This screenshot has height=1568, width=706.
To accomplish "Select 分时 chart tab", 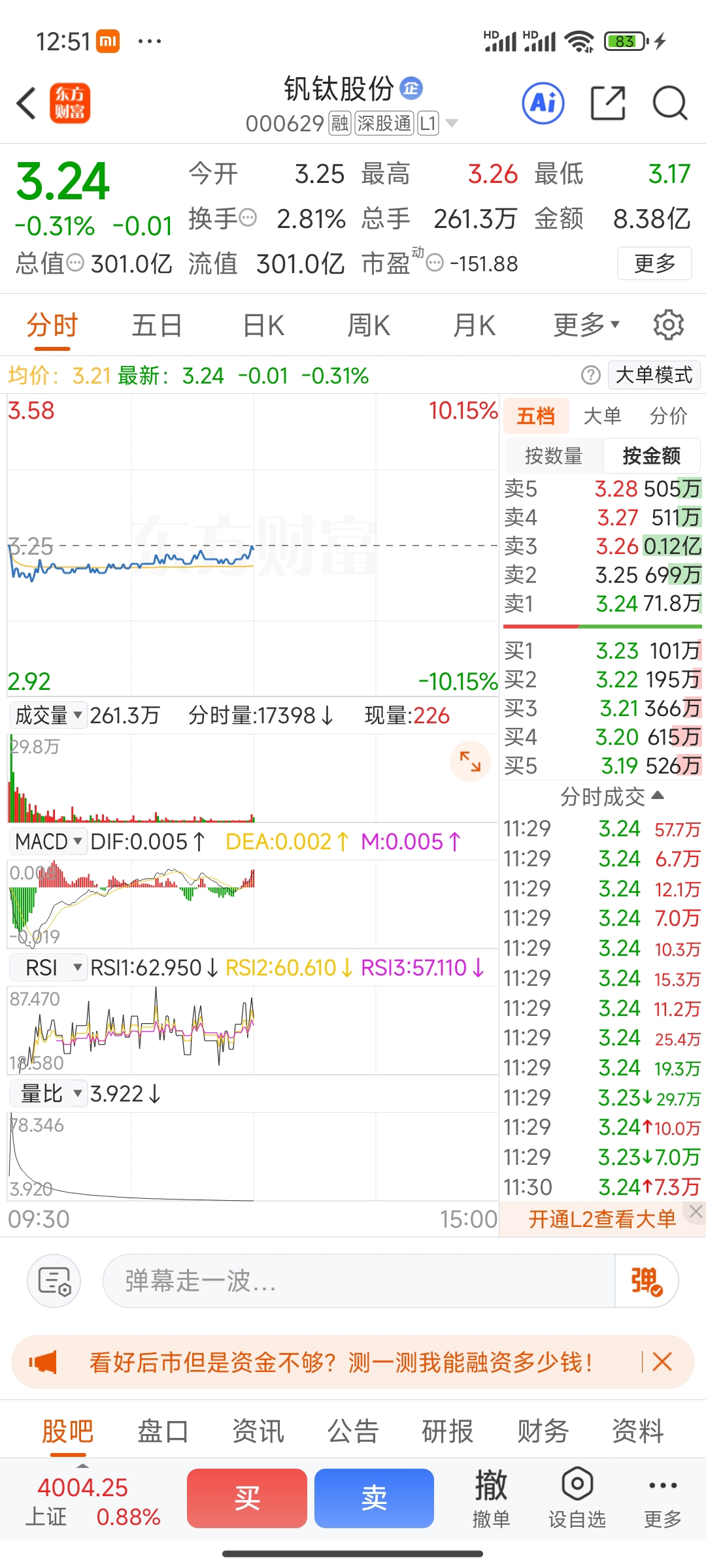I will pyautogui.click(x=52, y=325).
